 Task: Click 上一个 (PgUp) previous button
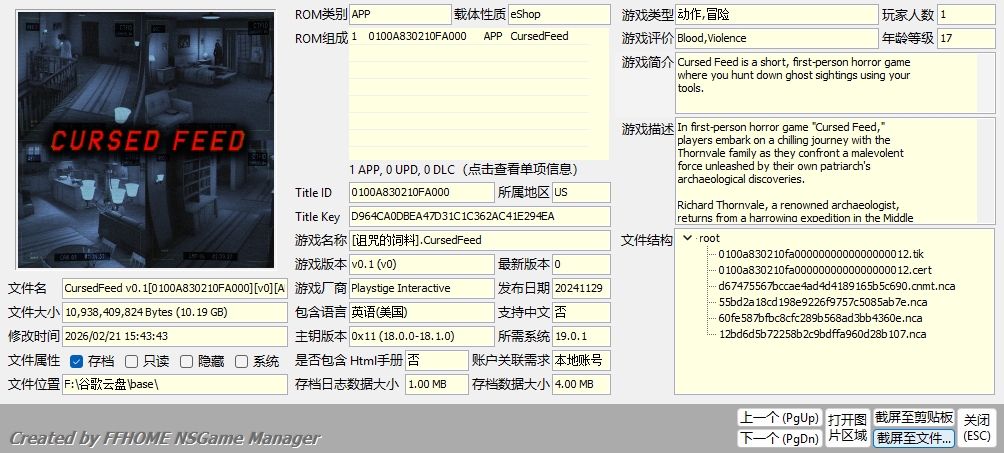tap(778, 417)
